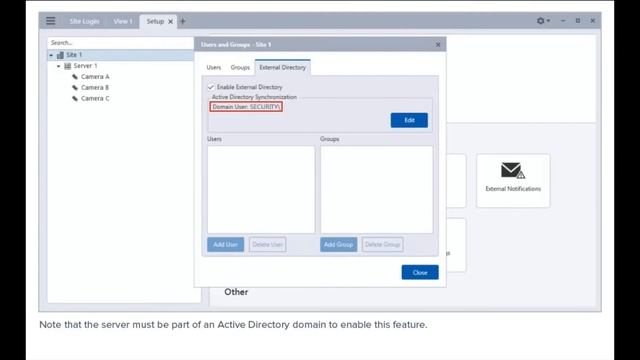This screenshot has height=360, width=640.
Task: Click the Camera B icon
Action: tap(75, 87)
